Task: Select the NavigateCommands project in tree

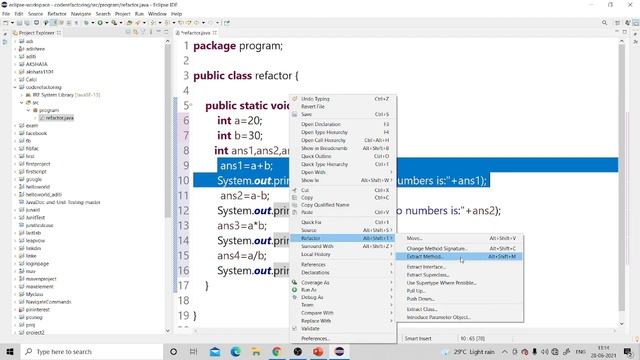Action: 48,302
